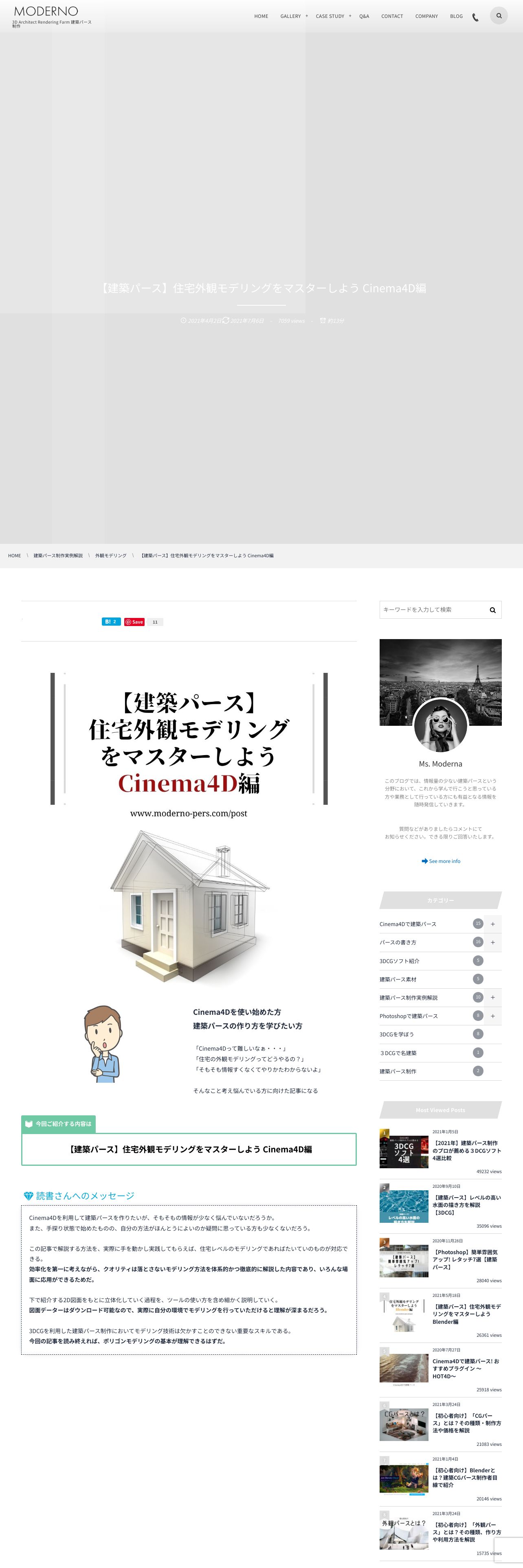Click HOME in the breadcrumb
The height and width of the screenshot is (1568, 523).
click(x=15, y=556)
